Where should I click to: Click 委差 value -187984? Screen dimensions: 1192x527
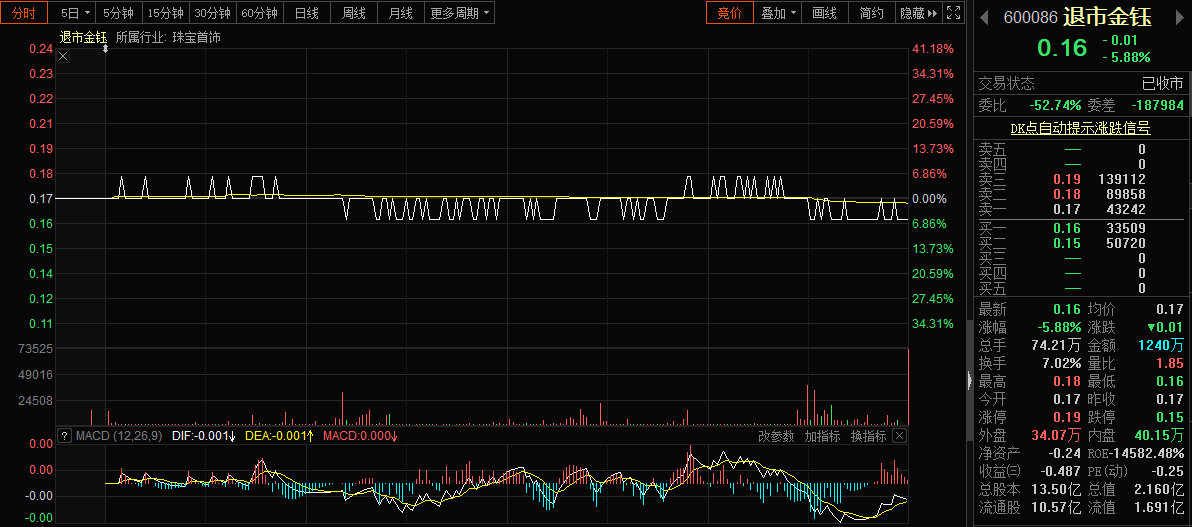[1156, 105]
